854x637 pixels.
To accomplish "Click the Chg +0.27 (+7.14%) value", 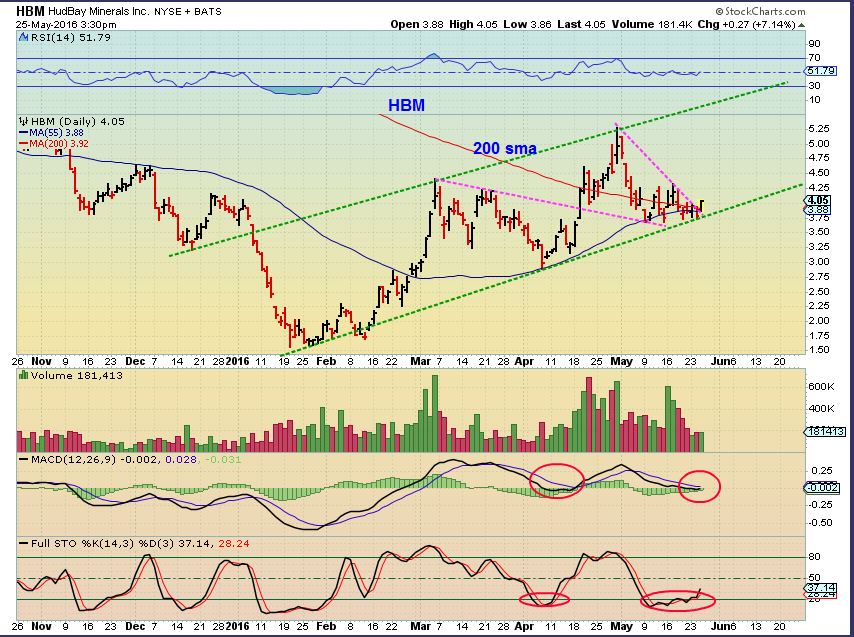I will pyautogui.click(x=747, y=24).
